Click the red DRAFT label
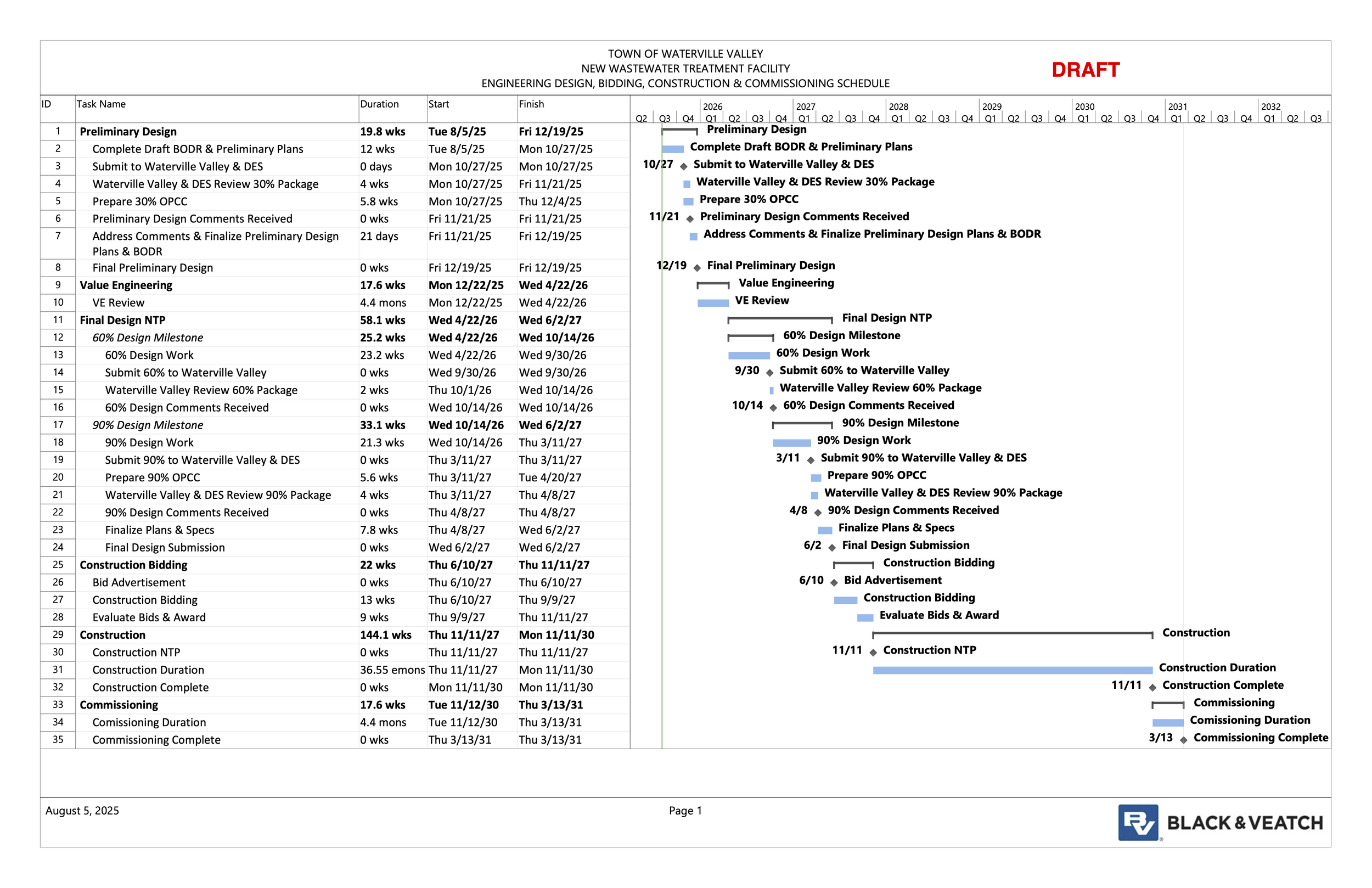Screen dimensions: 1372x888 pos(1086,70)
